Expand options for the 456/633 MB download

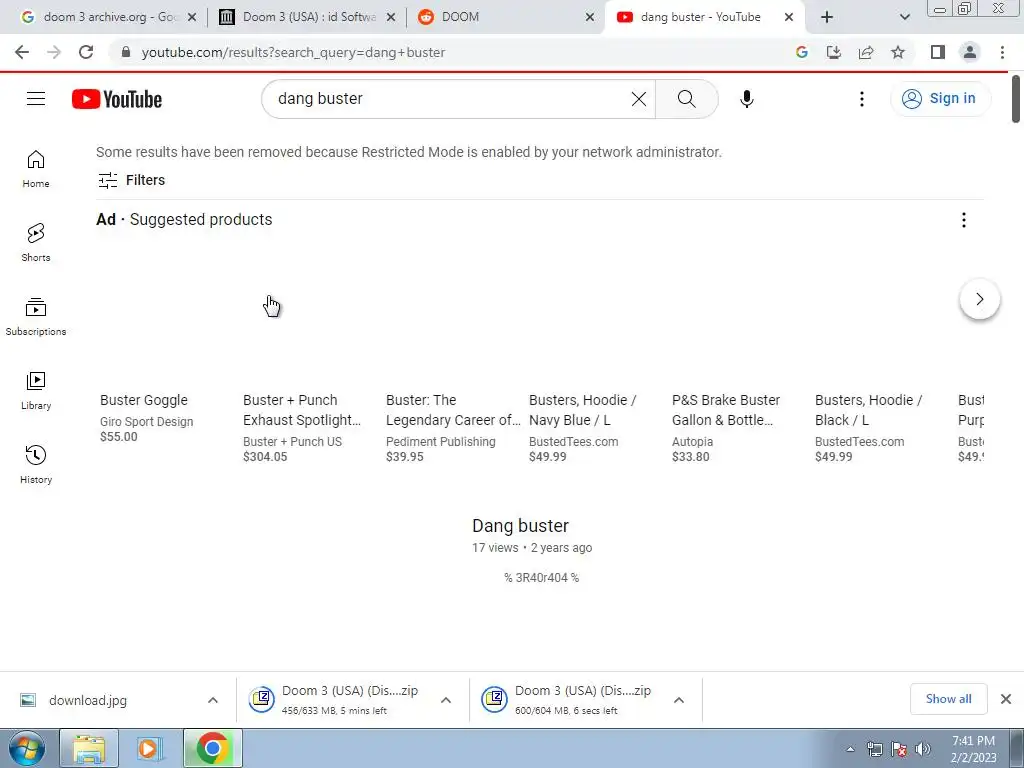[x=446, y=700]
